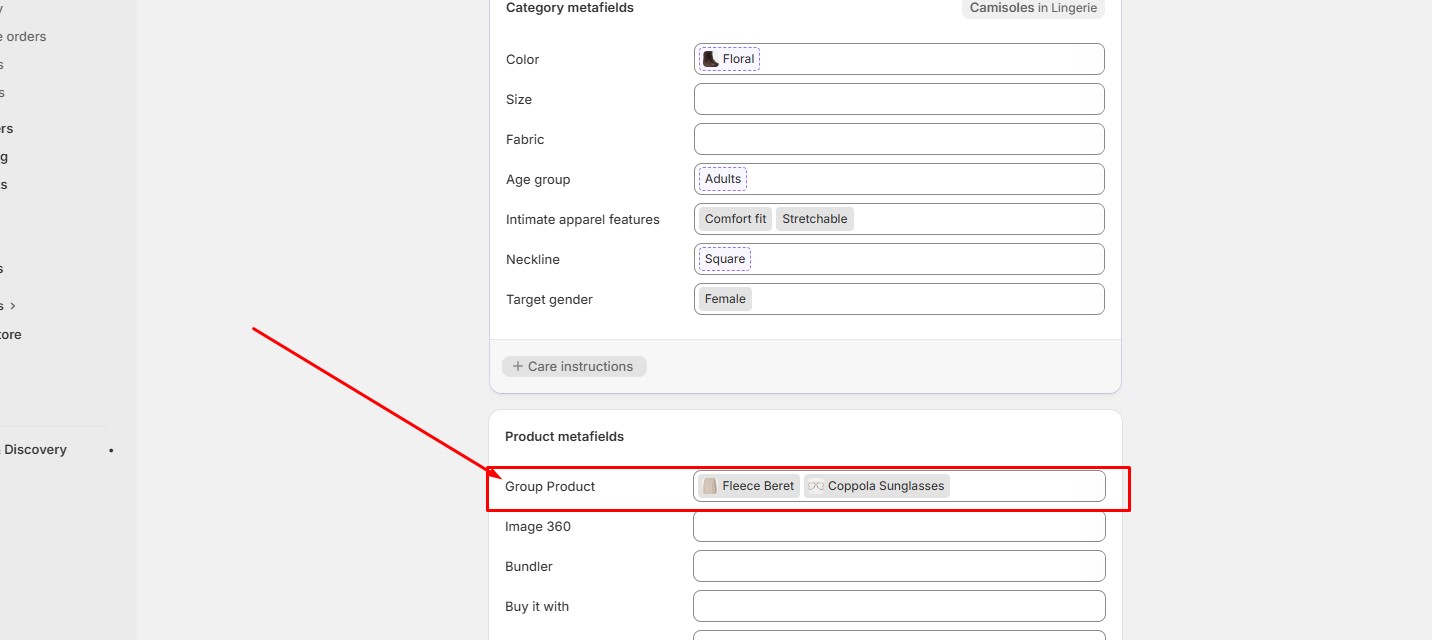Image resolution: width=1432 pixels, height=640 pixels.
Task: Click the Floral color swatch chip
Action: (x=729, y=59)
